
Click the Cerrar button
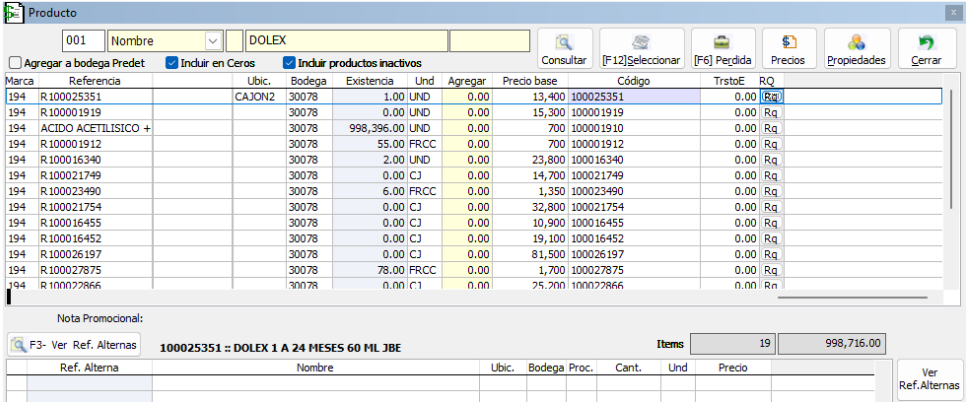(926, 49)
